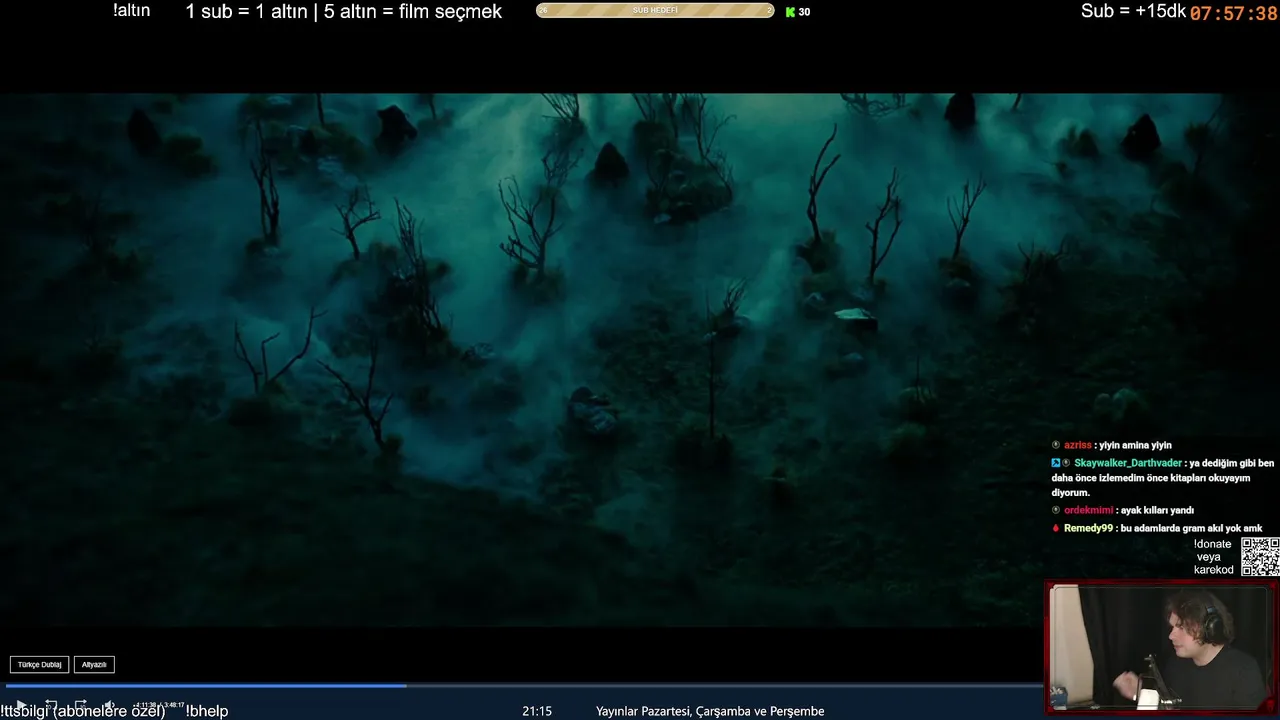Skip forward using the forward-skip icon

(81, 705)
